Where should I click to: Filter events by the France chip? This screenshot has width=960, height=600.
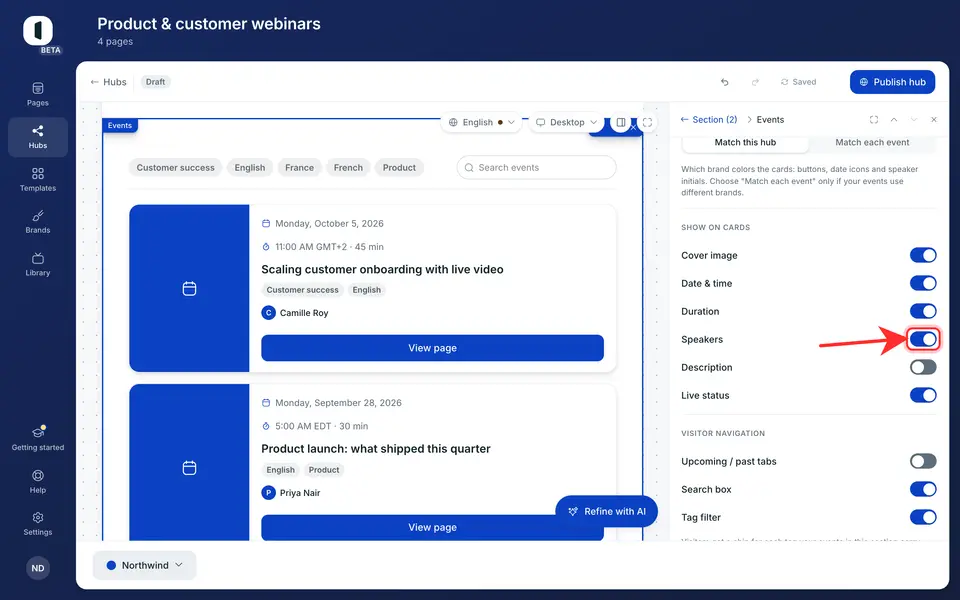tap(299, 168)
